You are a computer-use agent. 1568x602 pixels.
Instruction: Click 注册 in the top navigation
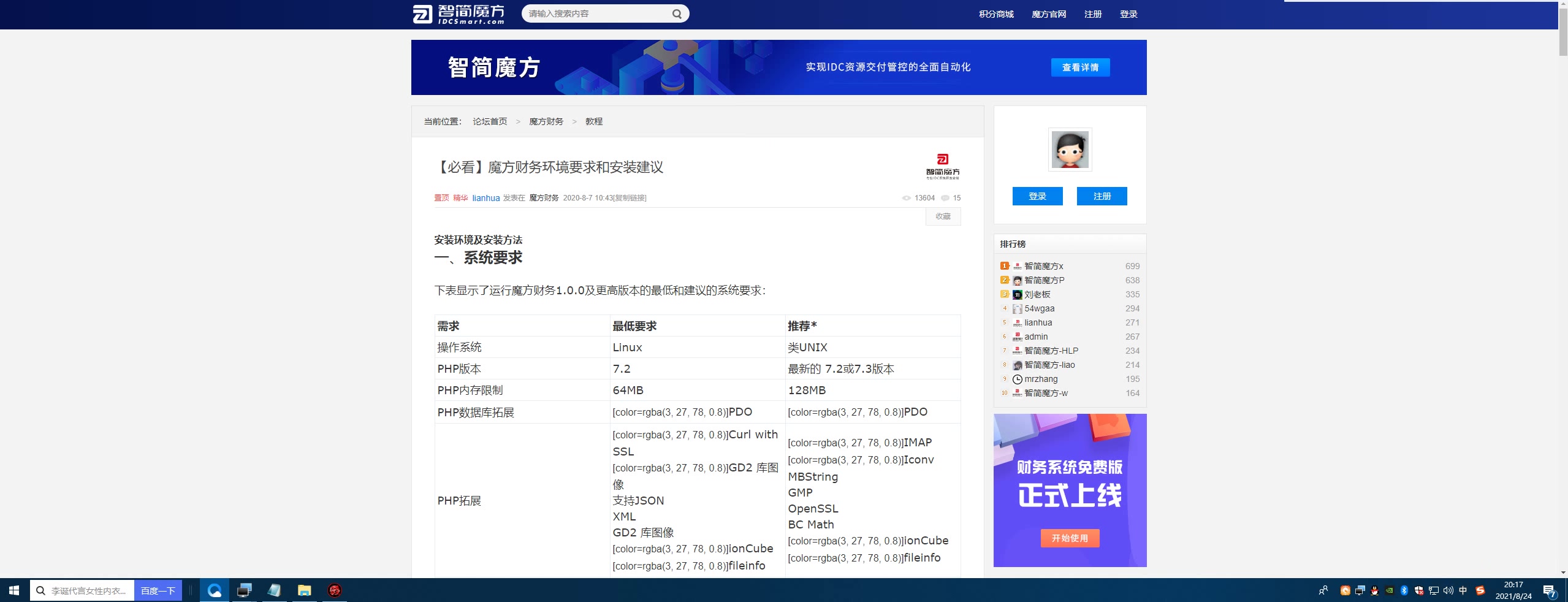(x=1093, y=14)
